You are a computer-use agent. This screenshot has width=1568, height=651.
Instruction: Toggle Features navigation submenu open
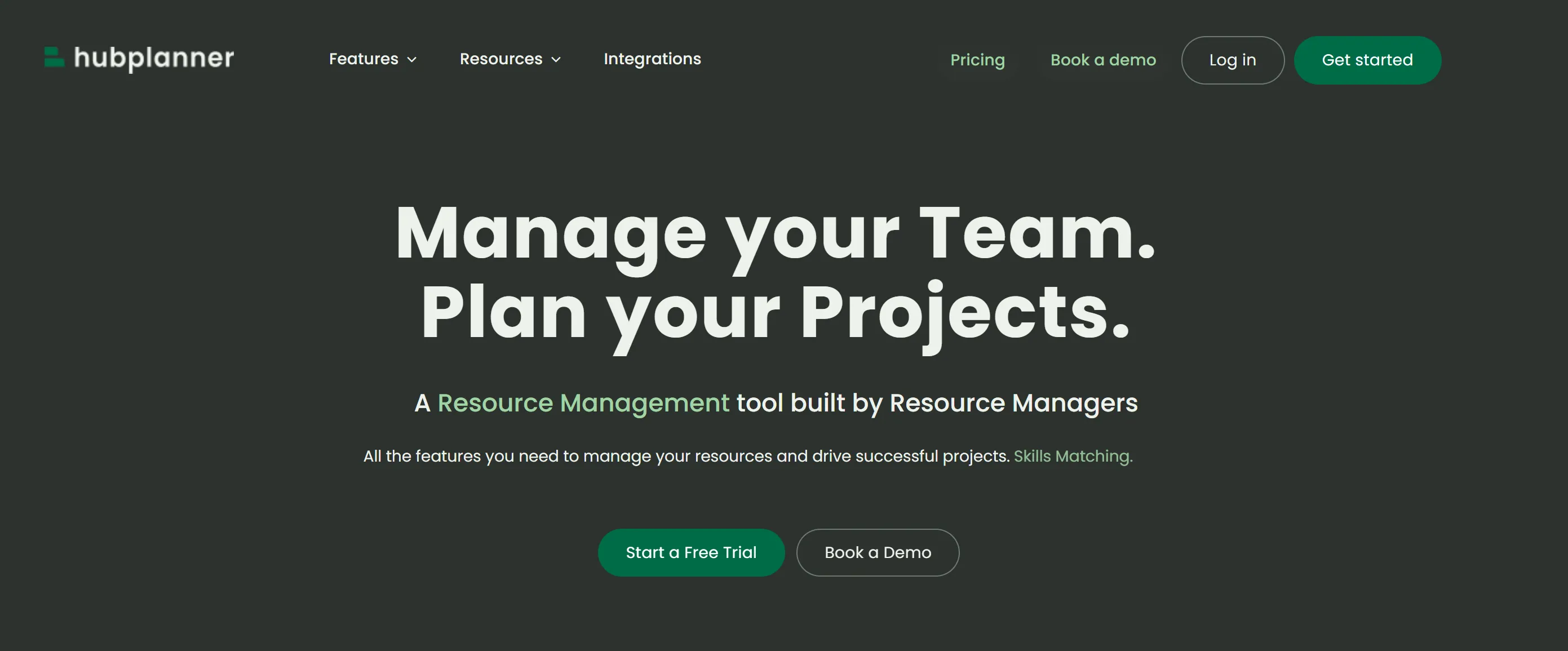pos(411,59)
